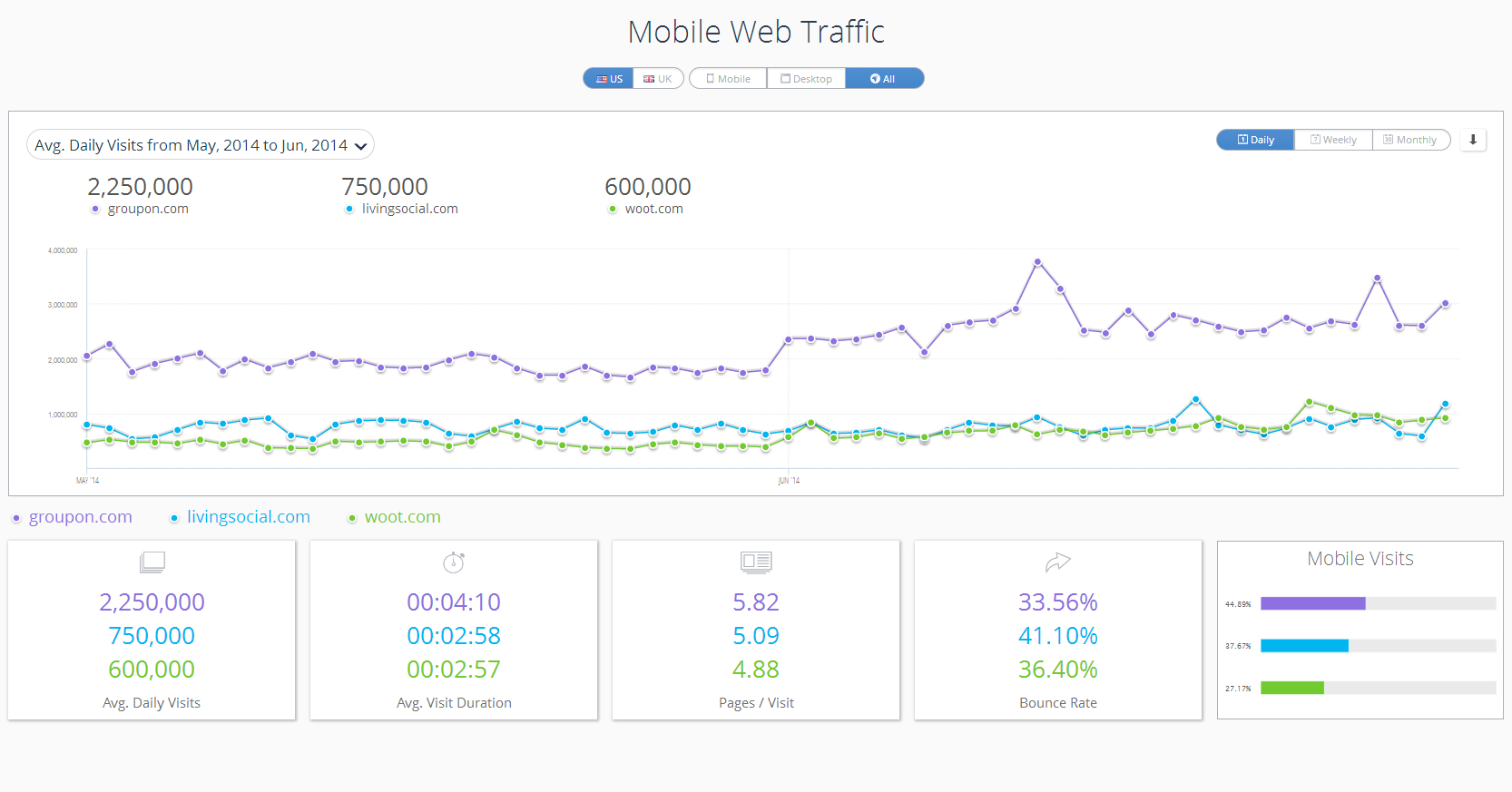Click the Mobile Visits panel title
Screen dimensions: 1512x792
click(1360, 559)
